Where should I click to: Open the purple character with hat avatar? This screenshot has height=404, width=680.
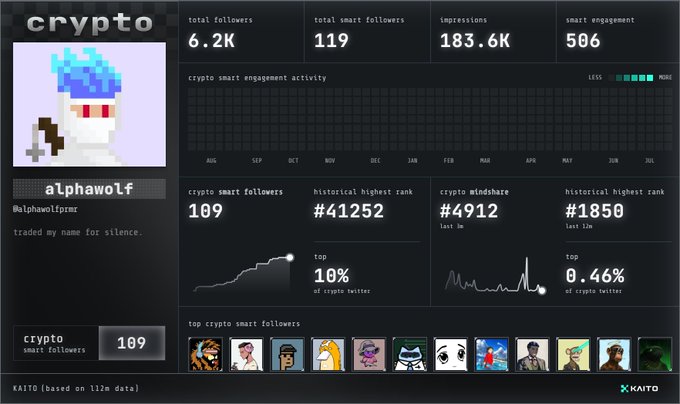(369, 354)
